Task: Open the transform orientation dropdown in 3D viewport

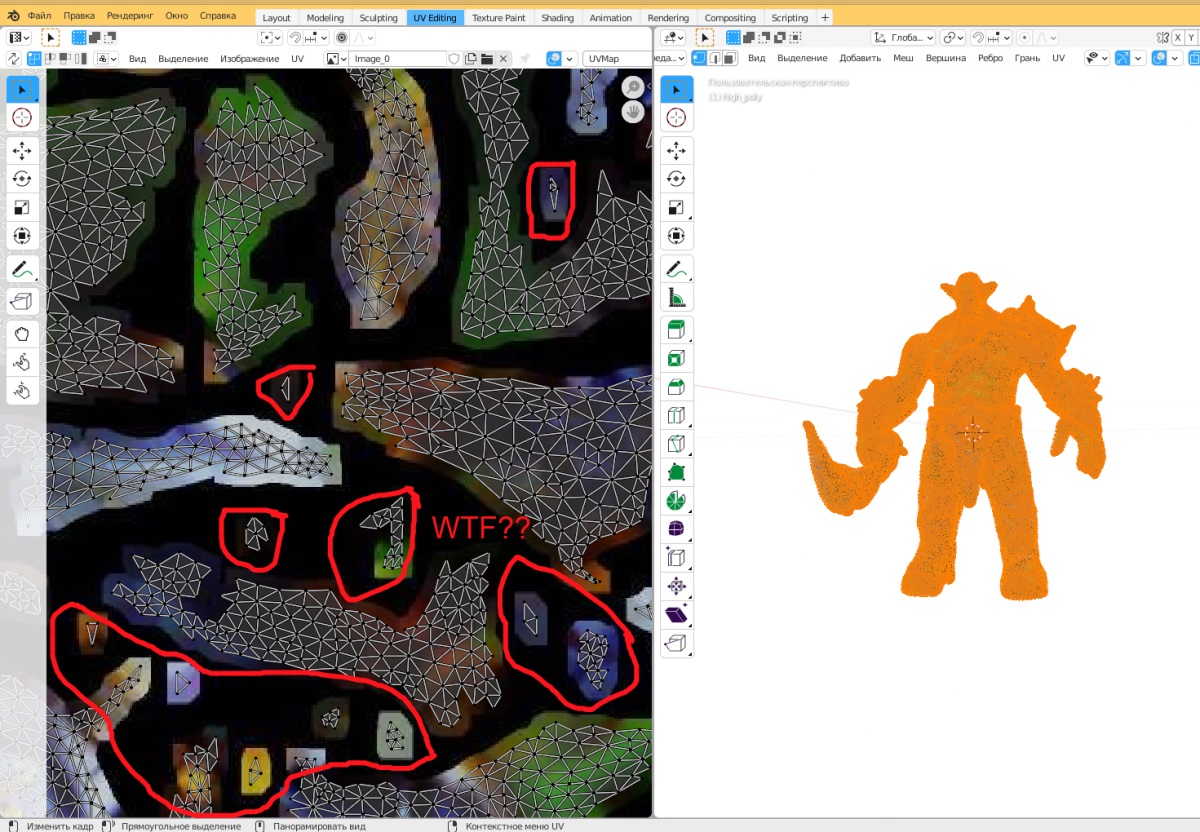Action: [905, 37]
